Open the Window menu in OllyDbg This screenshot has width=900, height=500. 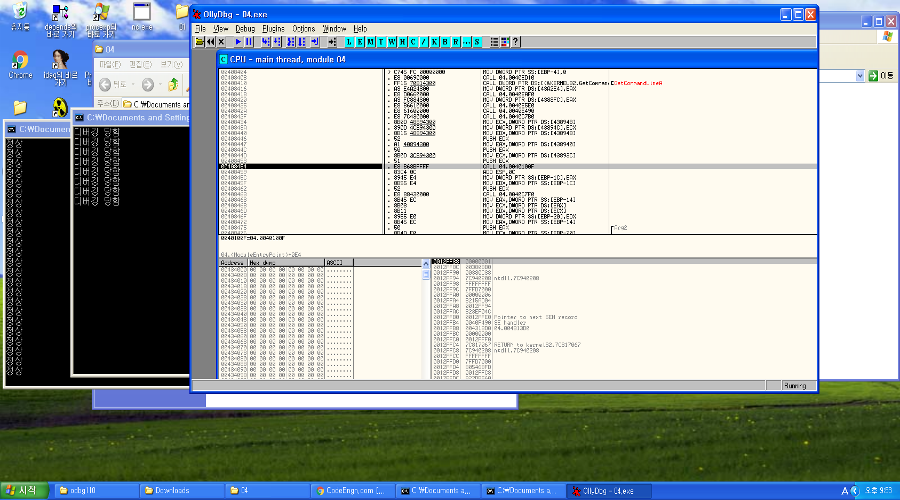(x=334, y=29)
